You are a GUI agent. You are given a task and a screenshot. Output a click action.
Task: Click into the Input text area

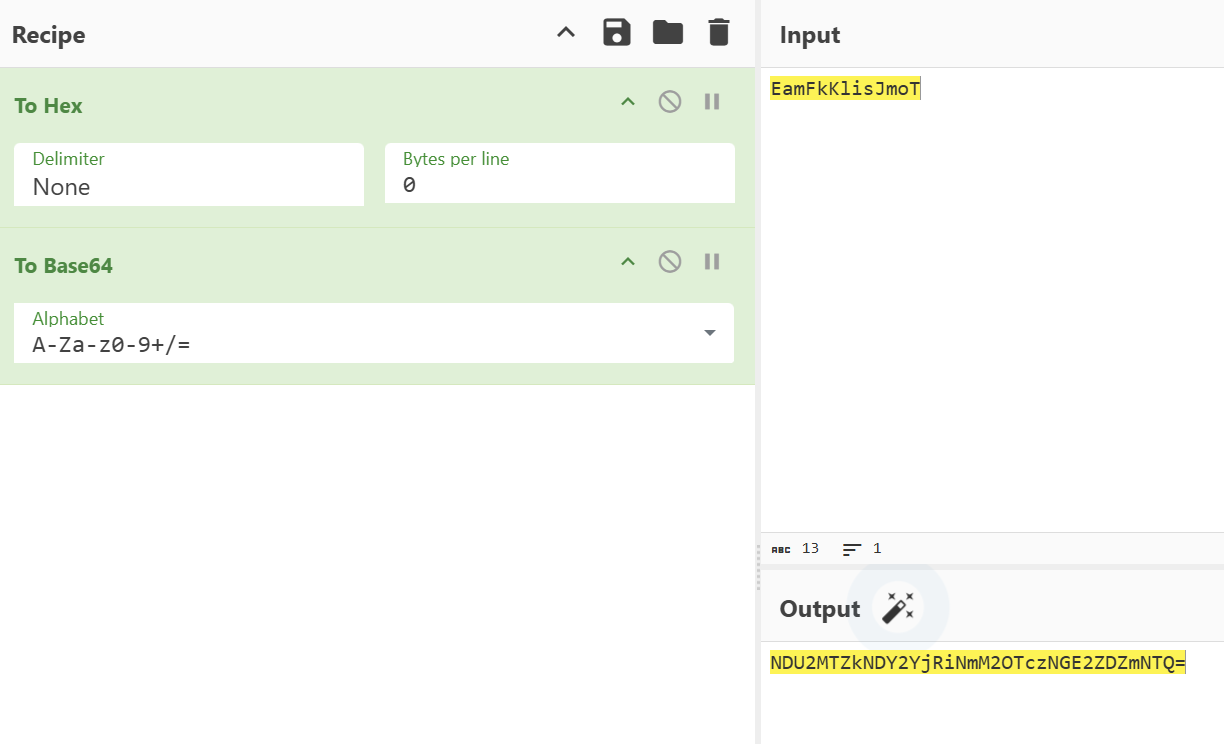tap(990, 300)
